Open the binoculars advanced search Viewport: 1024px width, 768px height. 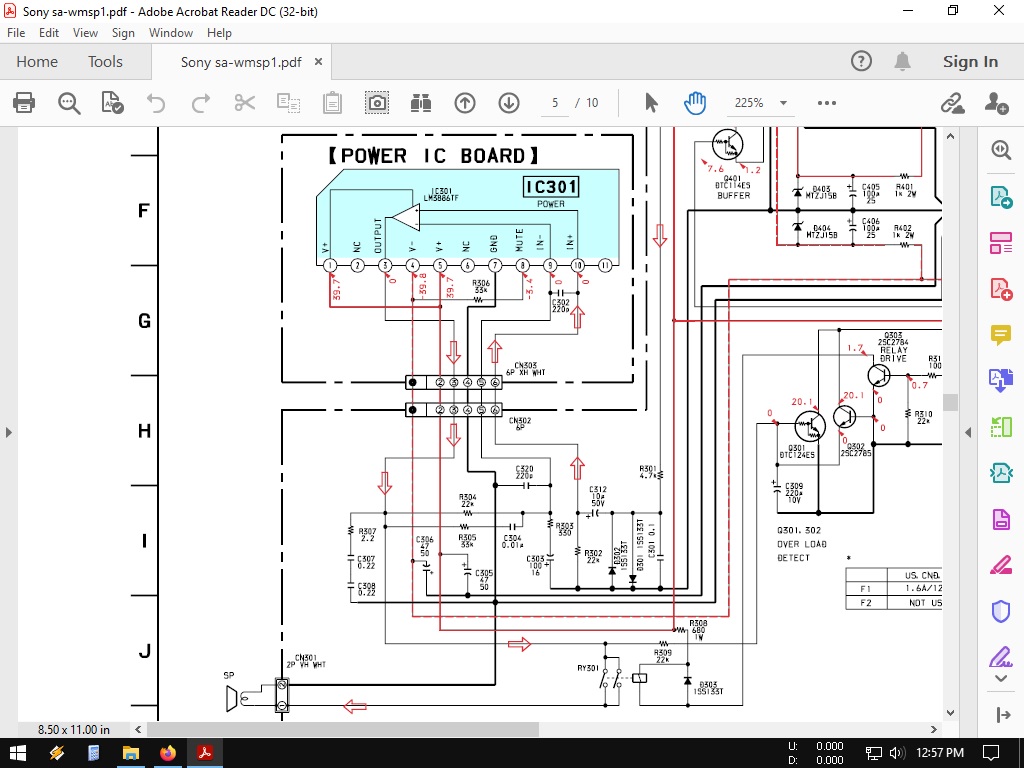tap(421, 103)
